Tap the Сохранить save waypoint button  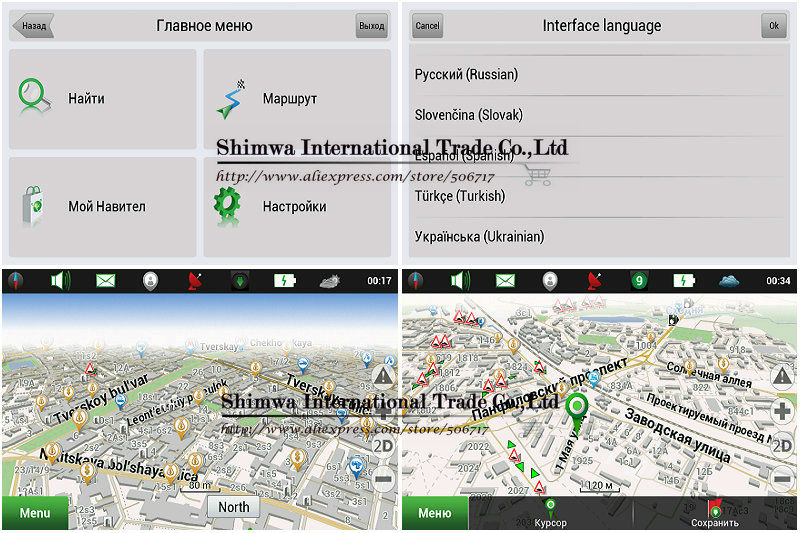click(x=715, y=514)
